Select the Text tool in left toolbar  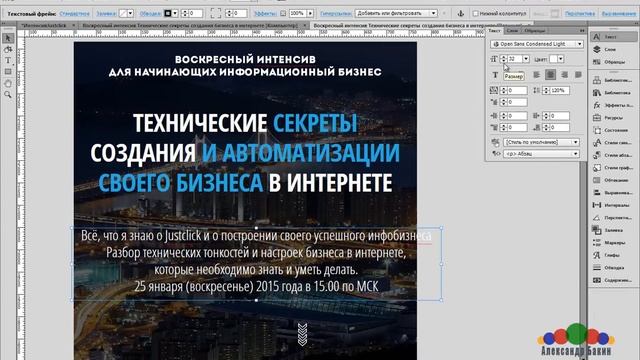pos(8,60)
